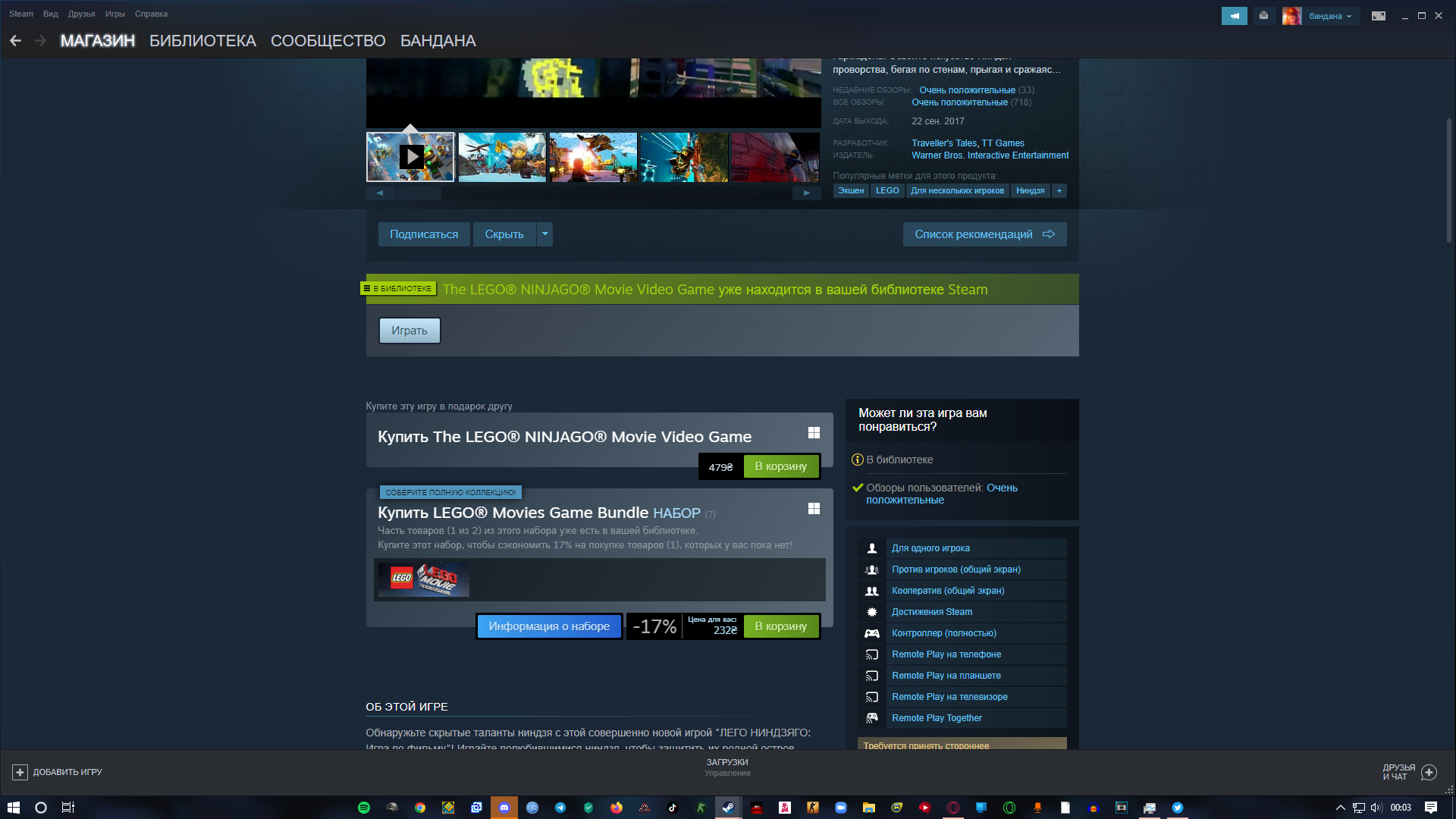1456x819 pixels.
Task: Expand the Скрыть dropdown arrow
Action: pyautogui.click(x=544, y=234)
